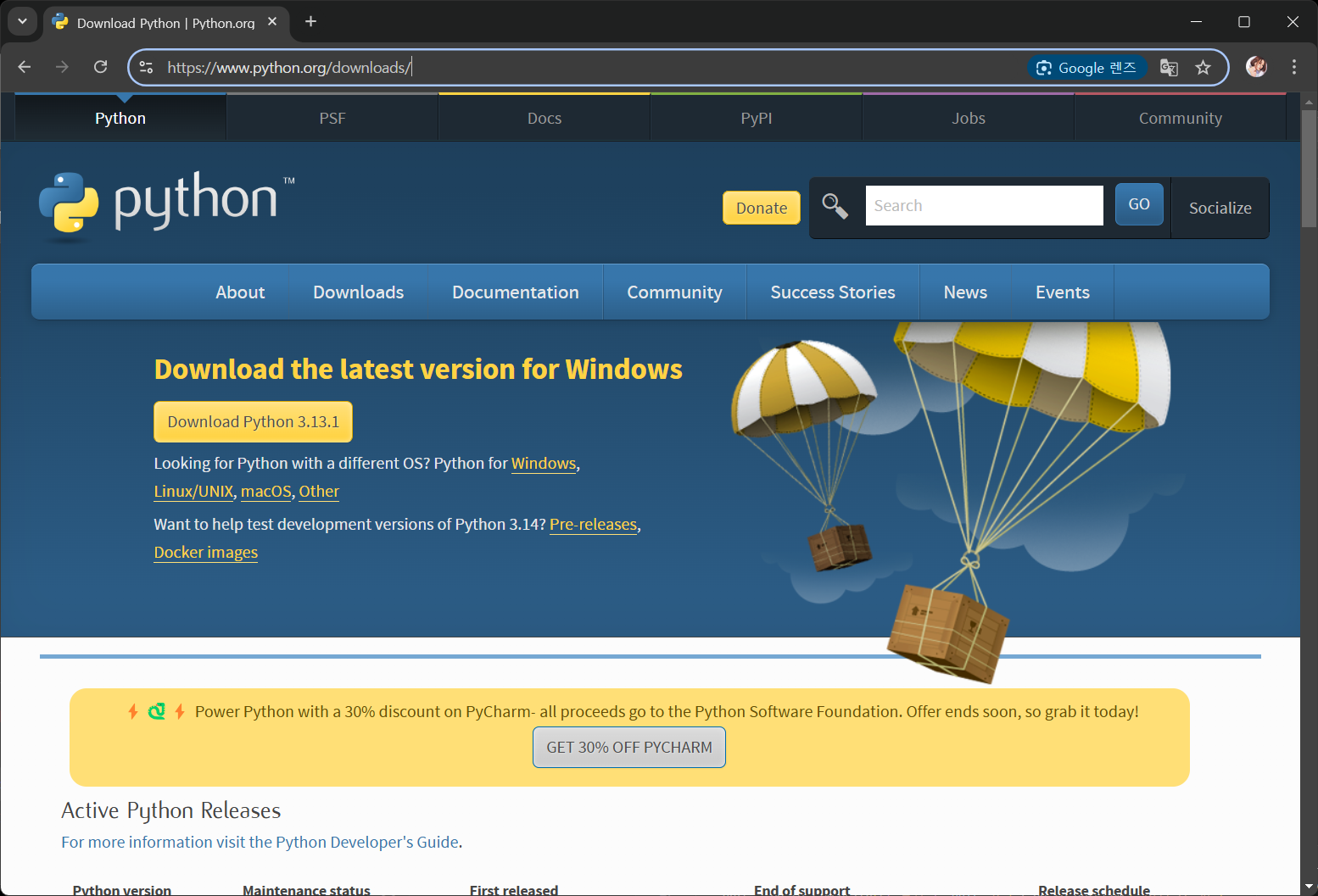The image size is (1318, 896).
Task: Open the Documentation menu
Action: [x=516, y=292]
